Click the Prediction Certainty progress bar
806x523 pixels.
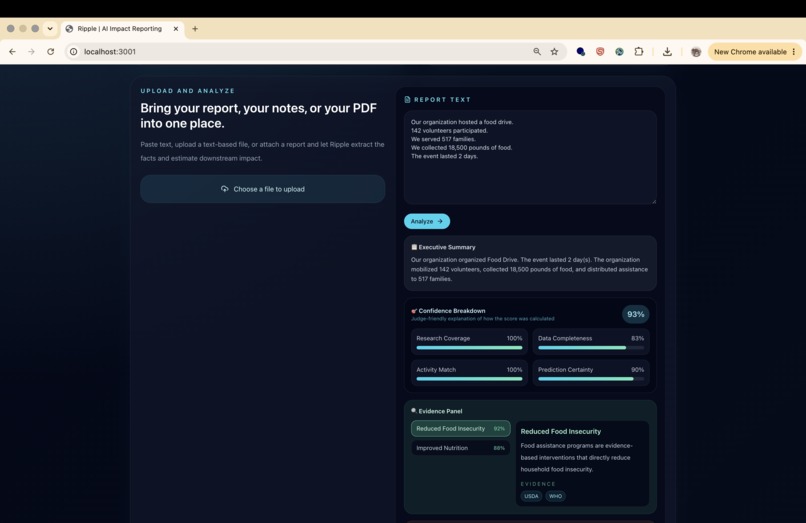pos(591,379)
